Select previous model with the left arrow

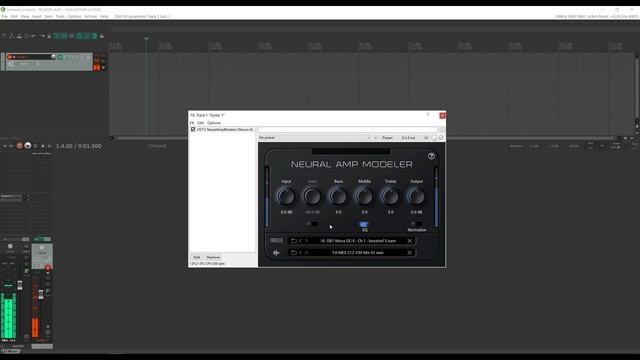pyautogui.click(x=300, y=241)
